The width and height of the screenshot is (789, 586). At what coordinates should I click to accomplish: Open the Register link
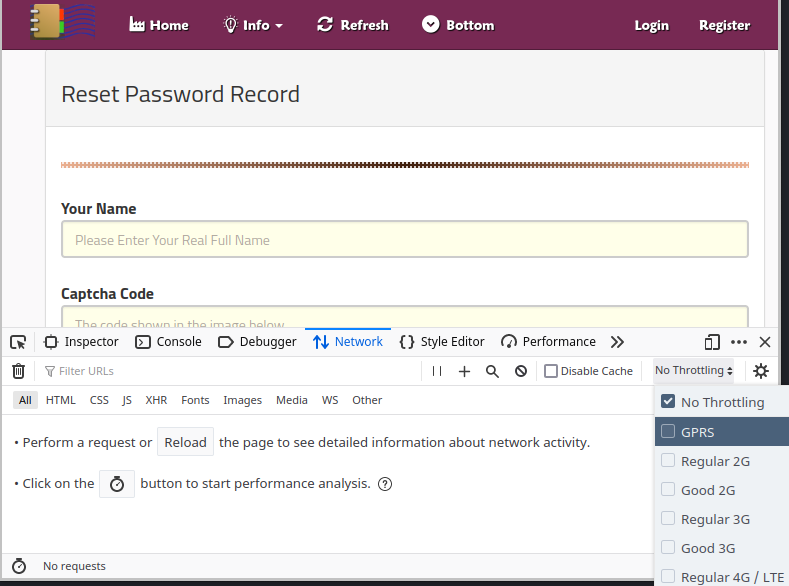click(x=724, y=25)
